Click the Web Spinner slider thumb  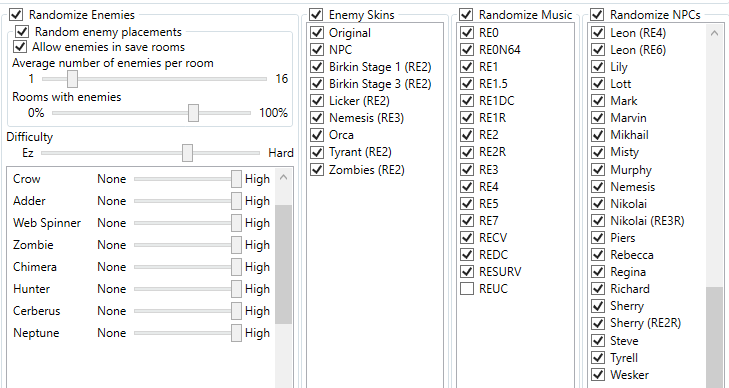(x=236, y=223)
